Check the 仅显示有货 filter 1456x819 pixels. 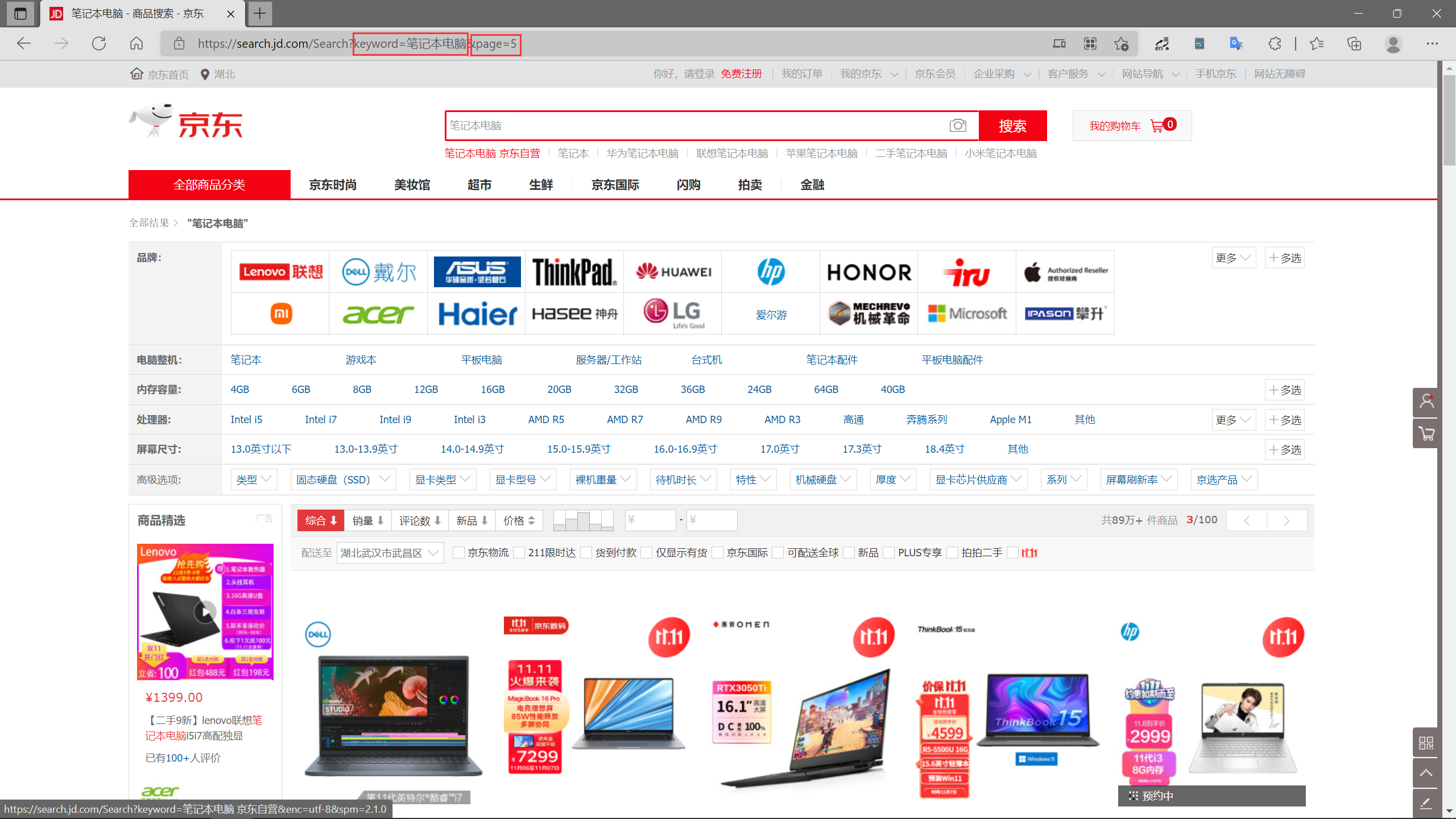point(646,553)
